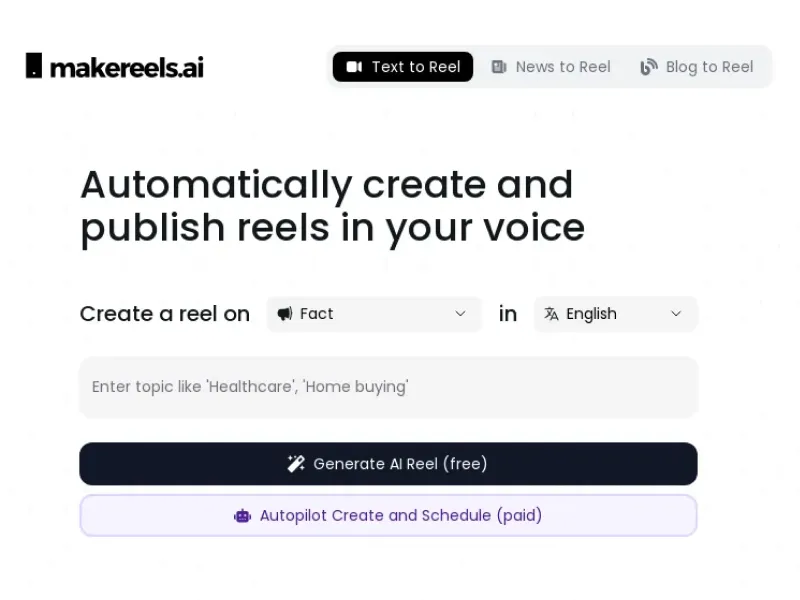Screen dimensions: 800x600
Task: Switch to the Blog to Reel tab
Action: pyautogui.click(x=697, y=67)
